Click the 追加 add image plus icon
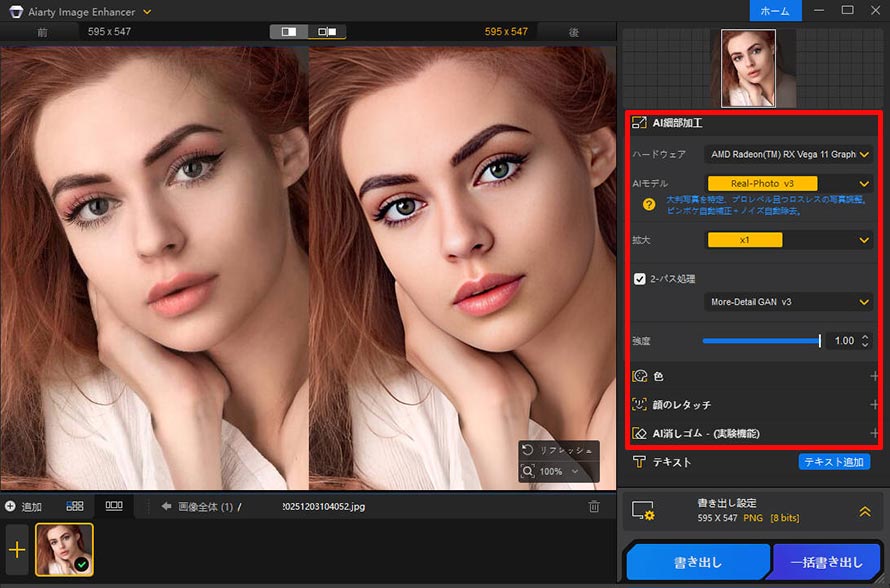The height and width of the screenshot is (588, 890). (x=9, y=506)
